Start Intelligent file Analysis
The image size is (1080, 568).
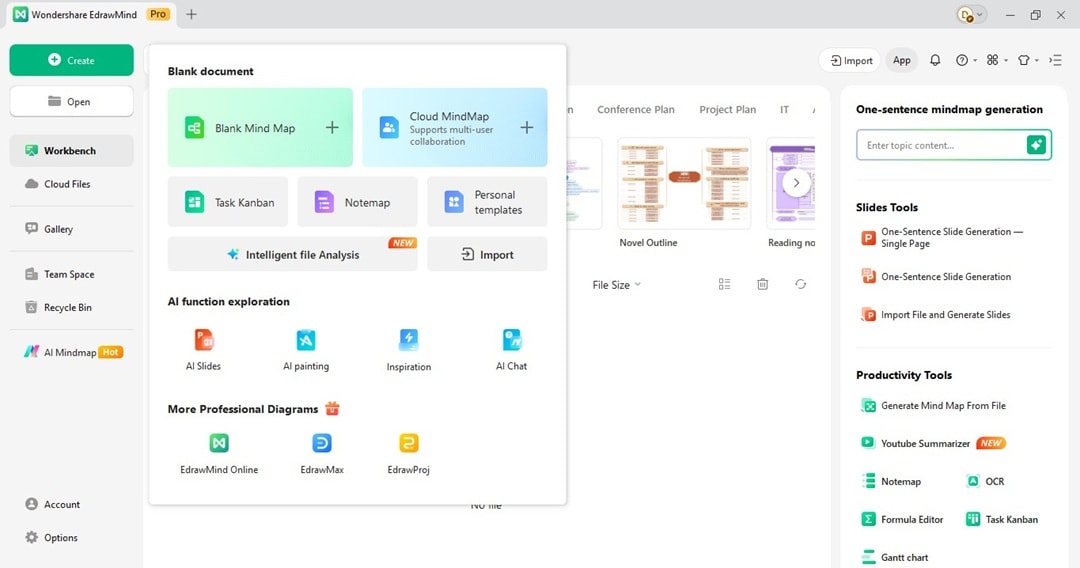293,254
